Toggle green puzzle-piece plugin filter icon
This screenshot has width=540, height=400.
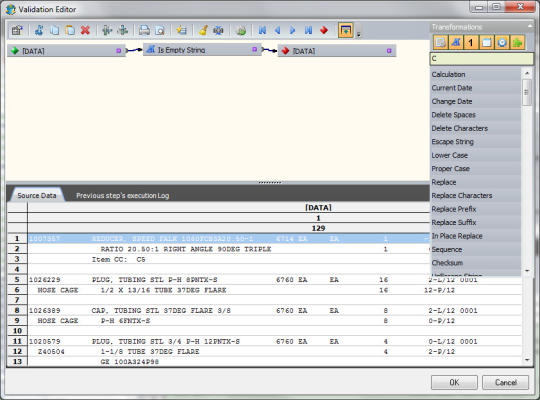click(517, 43)
